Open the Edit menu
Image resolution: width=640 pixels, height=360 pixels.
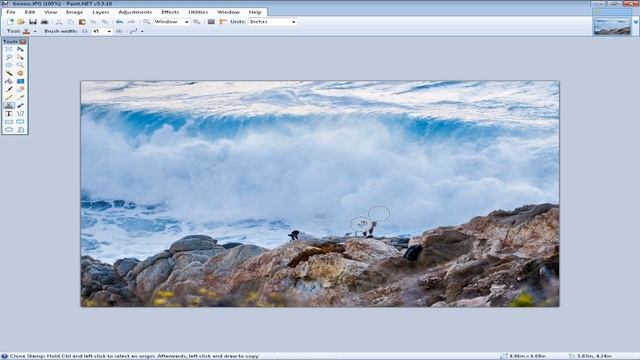tap(30, 12)
